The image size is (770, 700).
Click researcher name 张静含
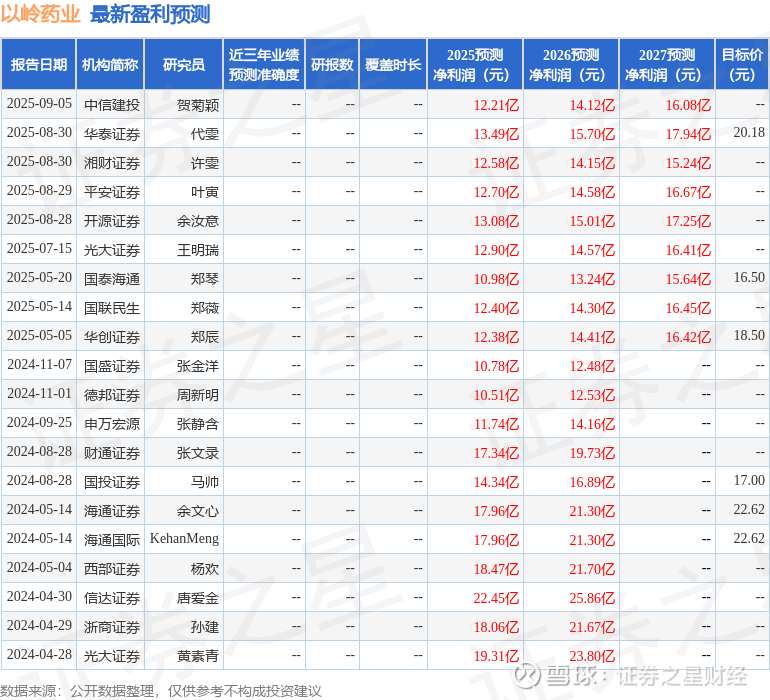[x=198, y=423]
